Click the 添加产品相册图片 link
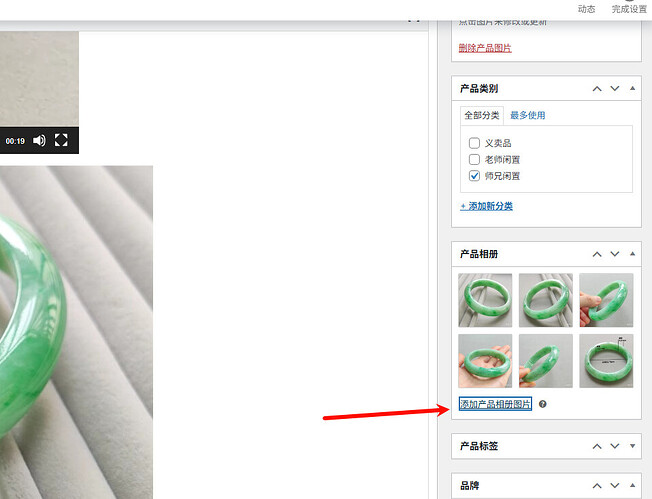This screenshot has height=499, width=652. (495, 404)
